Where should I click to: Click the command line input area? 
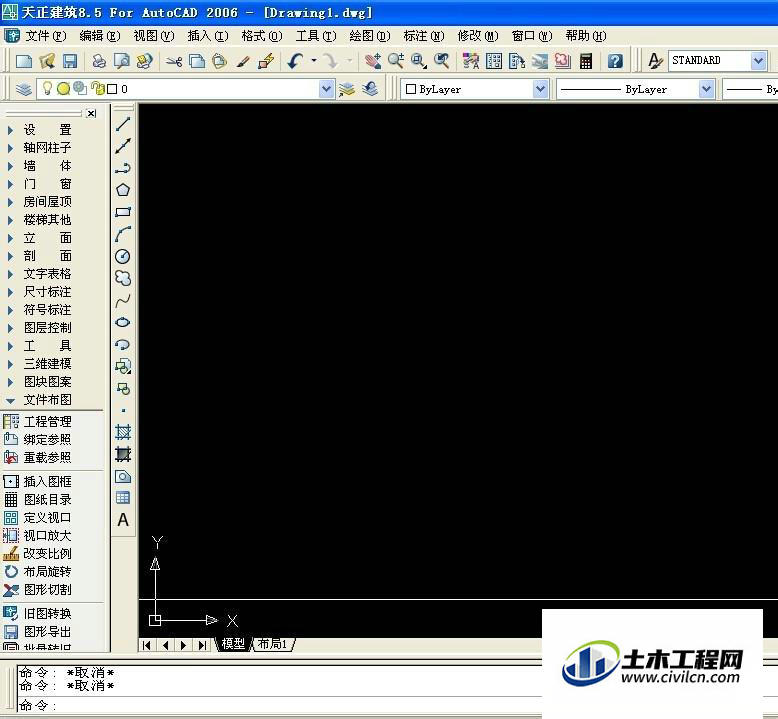(278, 705)
